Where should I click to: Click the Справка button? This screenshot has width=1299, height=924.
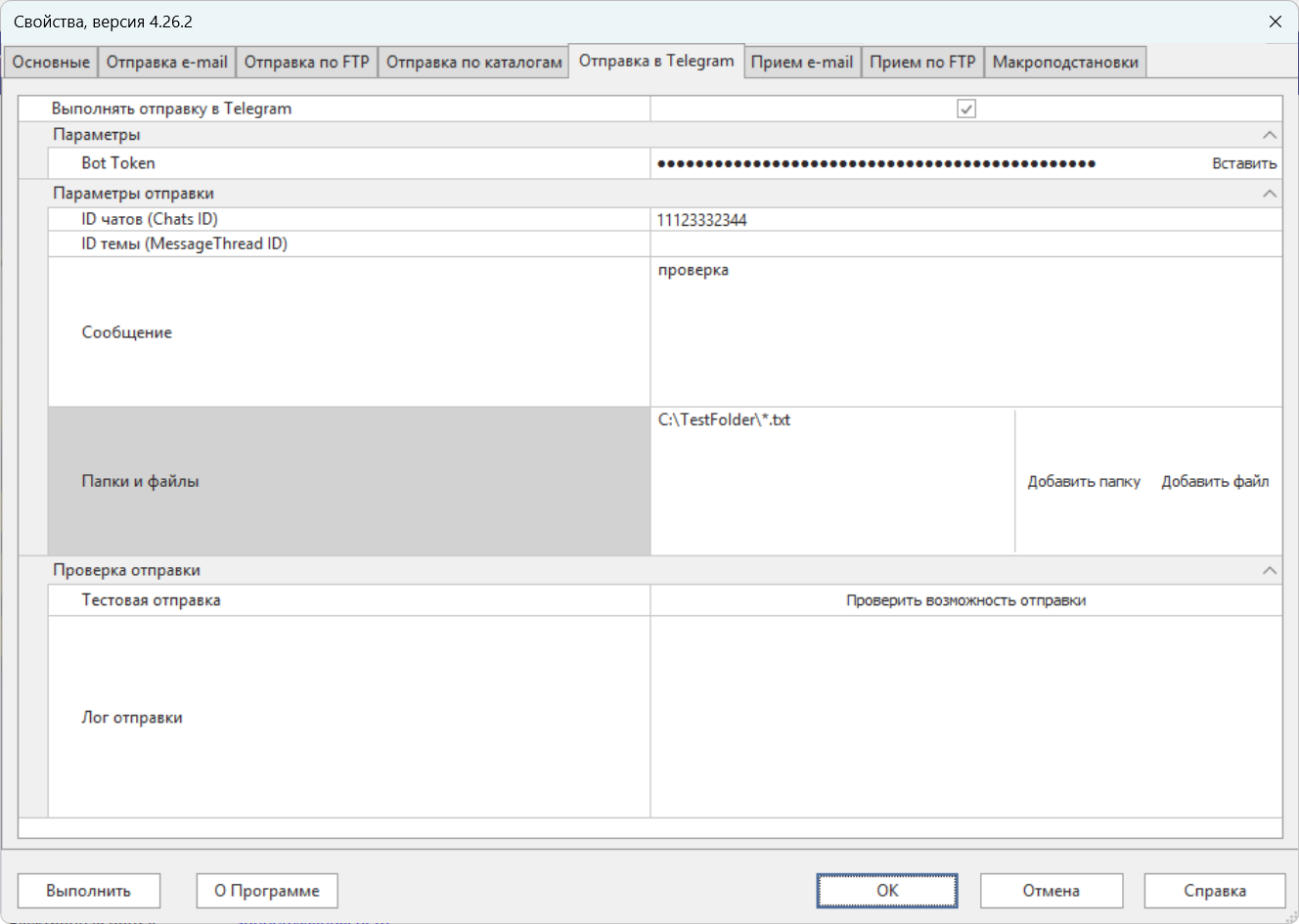click(x=1214, y=891)
